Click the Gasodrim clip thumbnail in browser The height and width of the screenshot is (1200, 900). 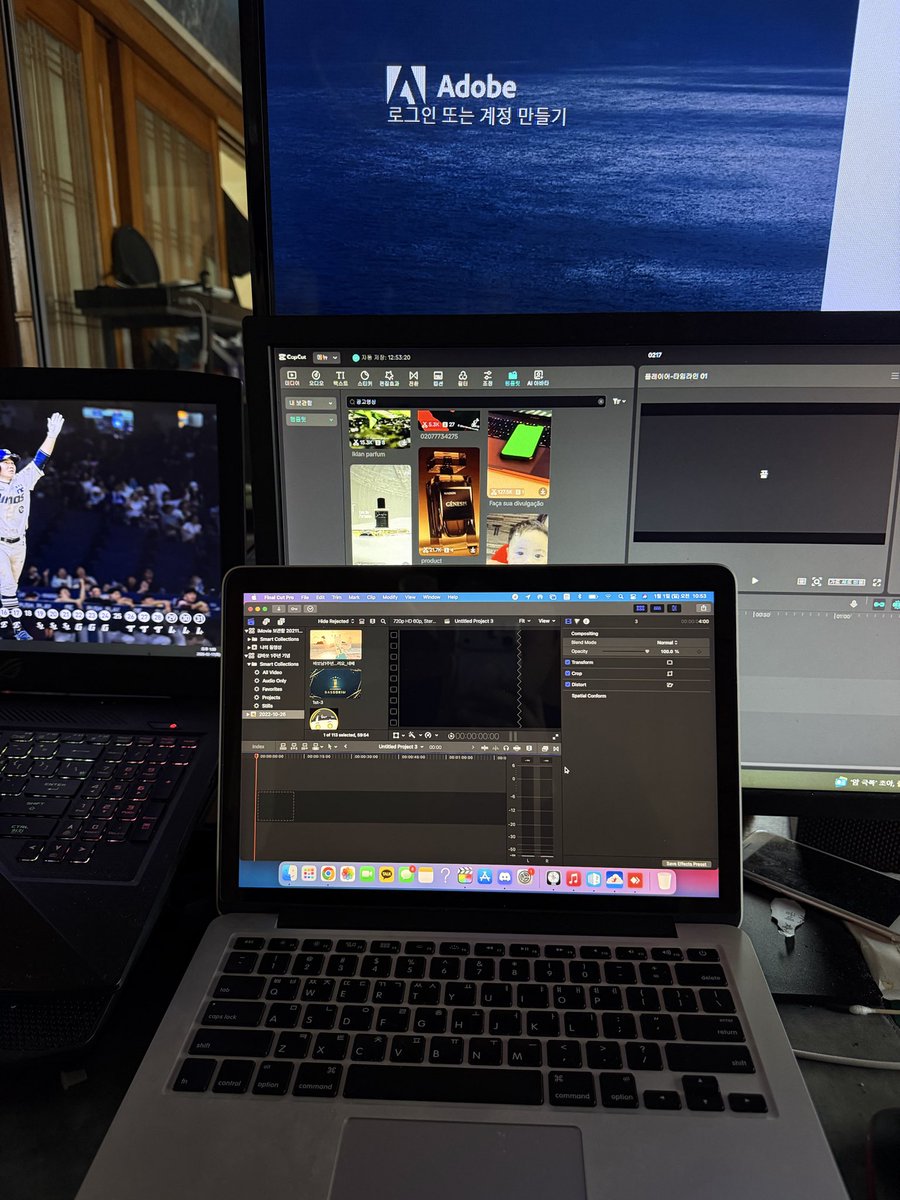pos(335,684)
